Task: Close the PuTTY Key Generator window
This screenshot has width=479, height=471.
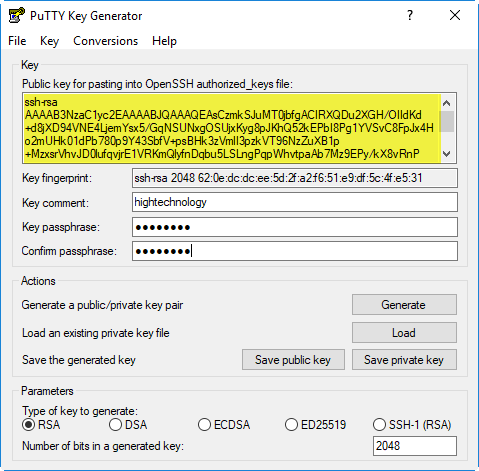Action: (455, 15)
